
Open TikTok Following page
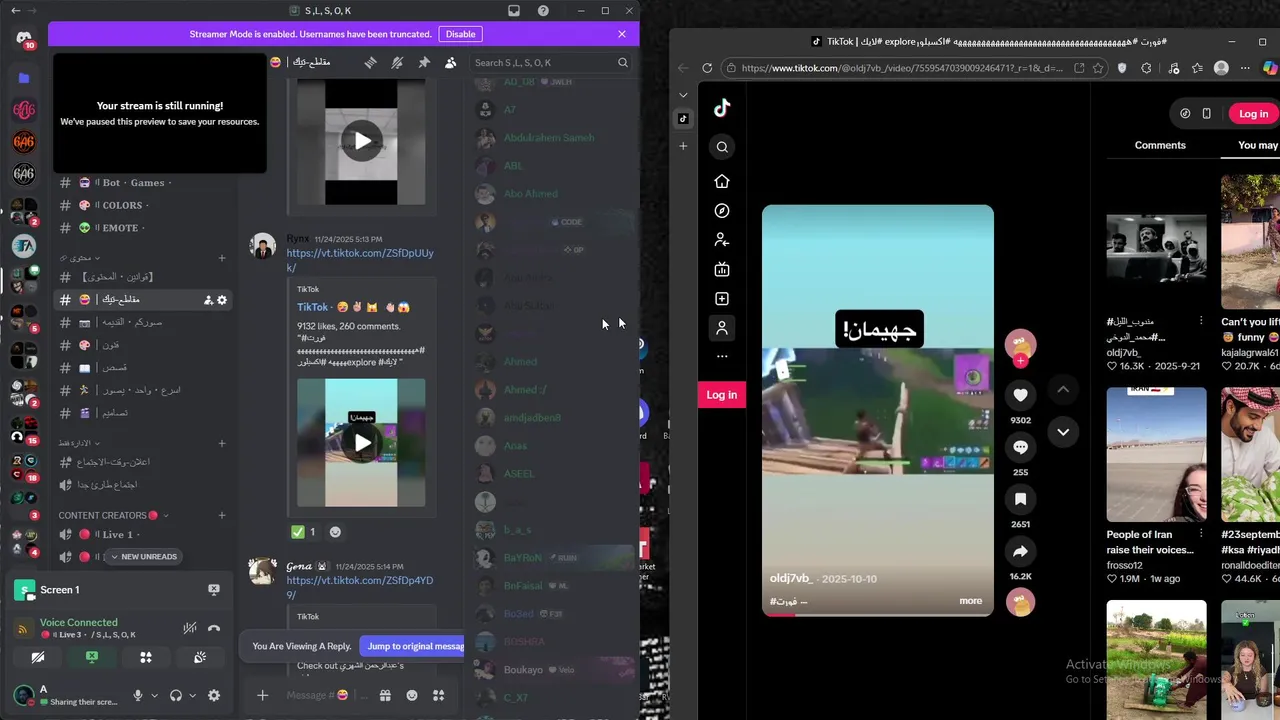pyautogui.click(x=722, y=240)
